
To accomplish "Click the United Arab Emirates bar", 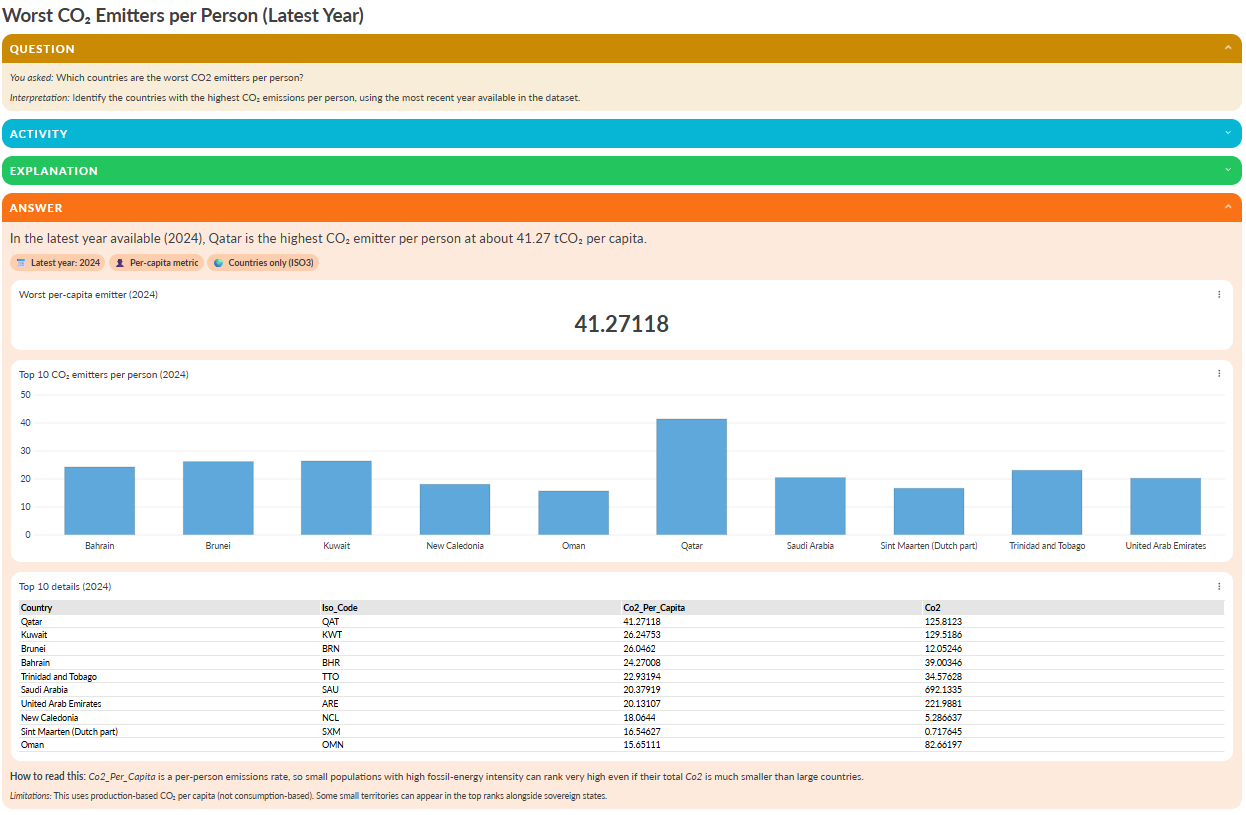I will [x=1165, y=506].
